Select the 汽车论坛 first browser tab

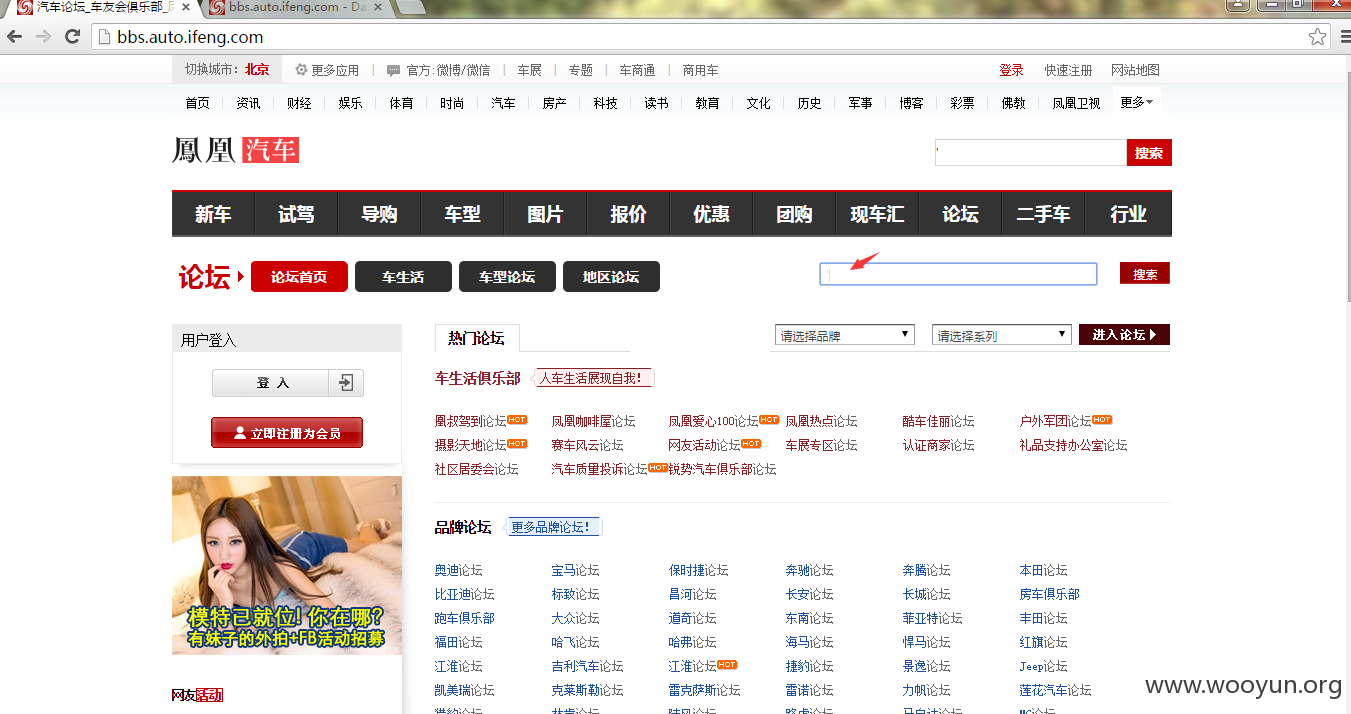pyautogui.click(x=105, y=7)
